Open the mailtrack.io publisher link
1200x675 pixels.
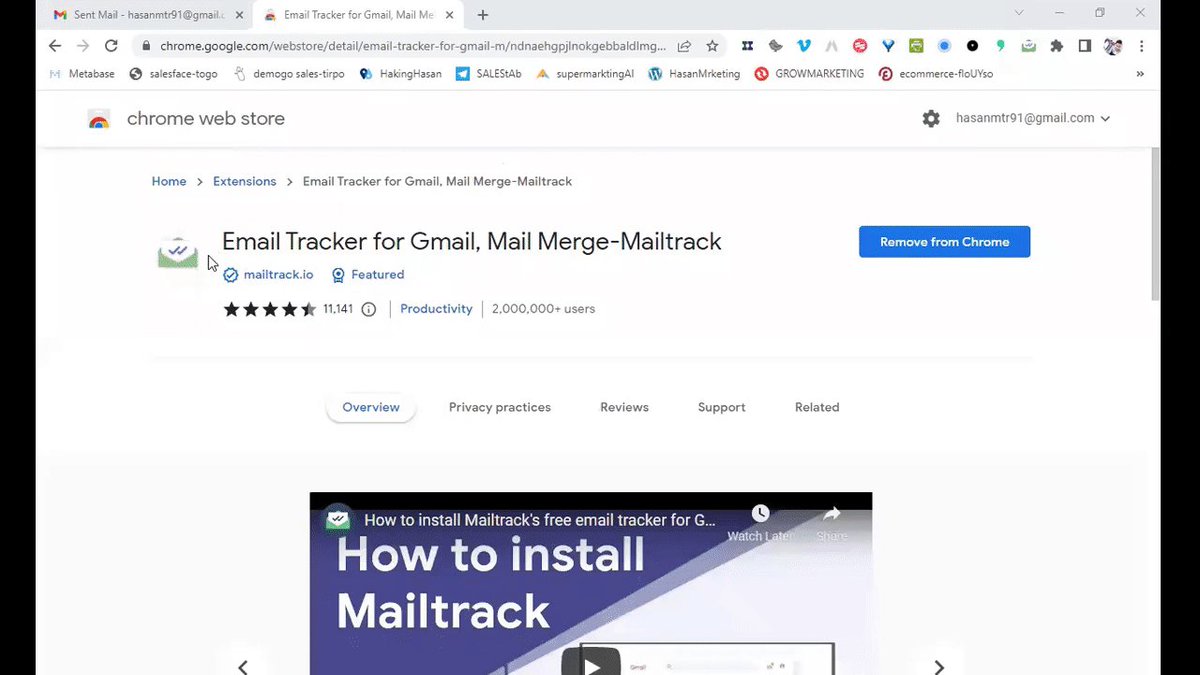tap(278, 274)
